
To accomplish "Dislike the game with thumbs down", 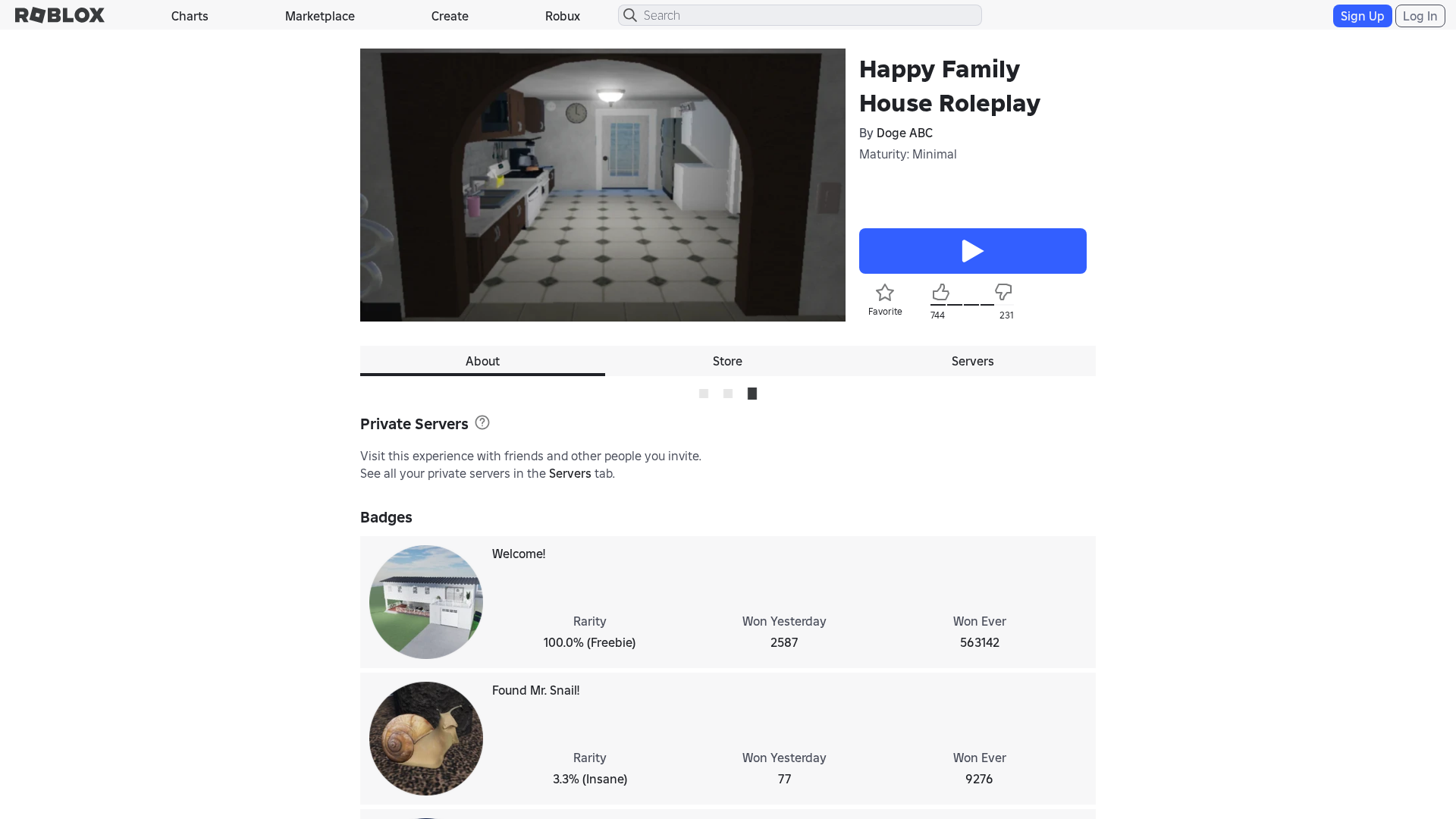I will click(x=1003, y=292).
